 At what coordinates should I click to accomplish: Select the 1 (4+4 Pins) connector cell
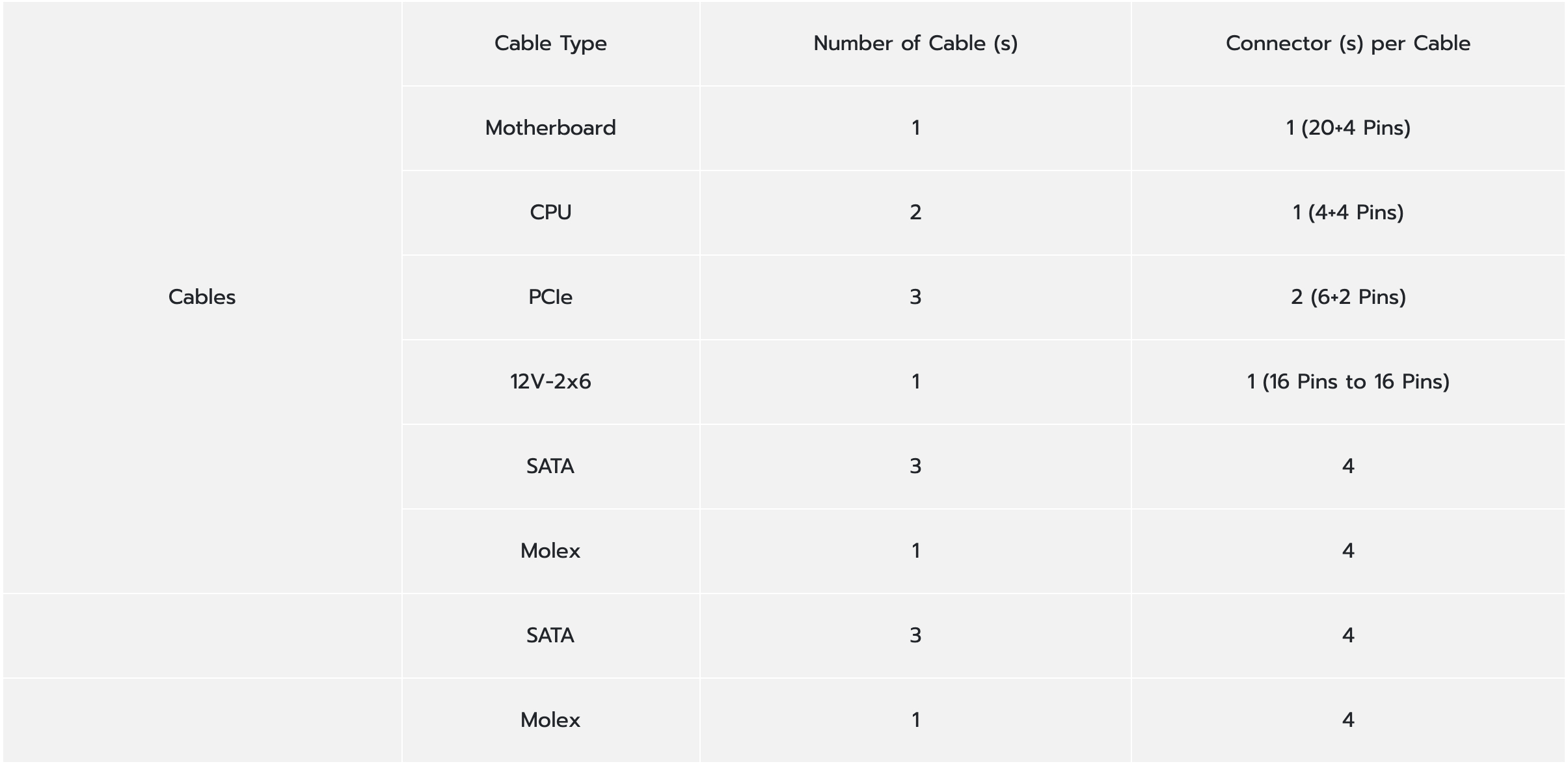[x=1348, y=213]
